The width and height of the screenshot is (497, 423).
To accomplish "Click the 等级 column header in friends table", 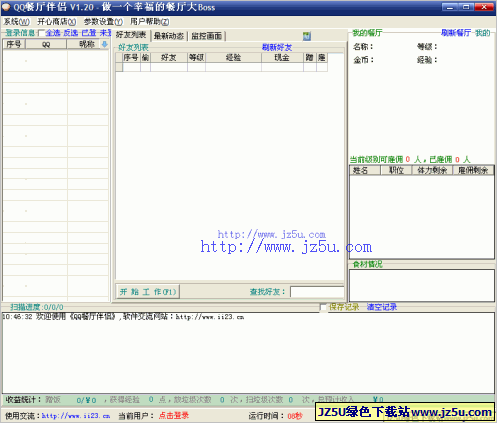I will (196, 58).
